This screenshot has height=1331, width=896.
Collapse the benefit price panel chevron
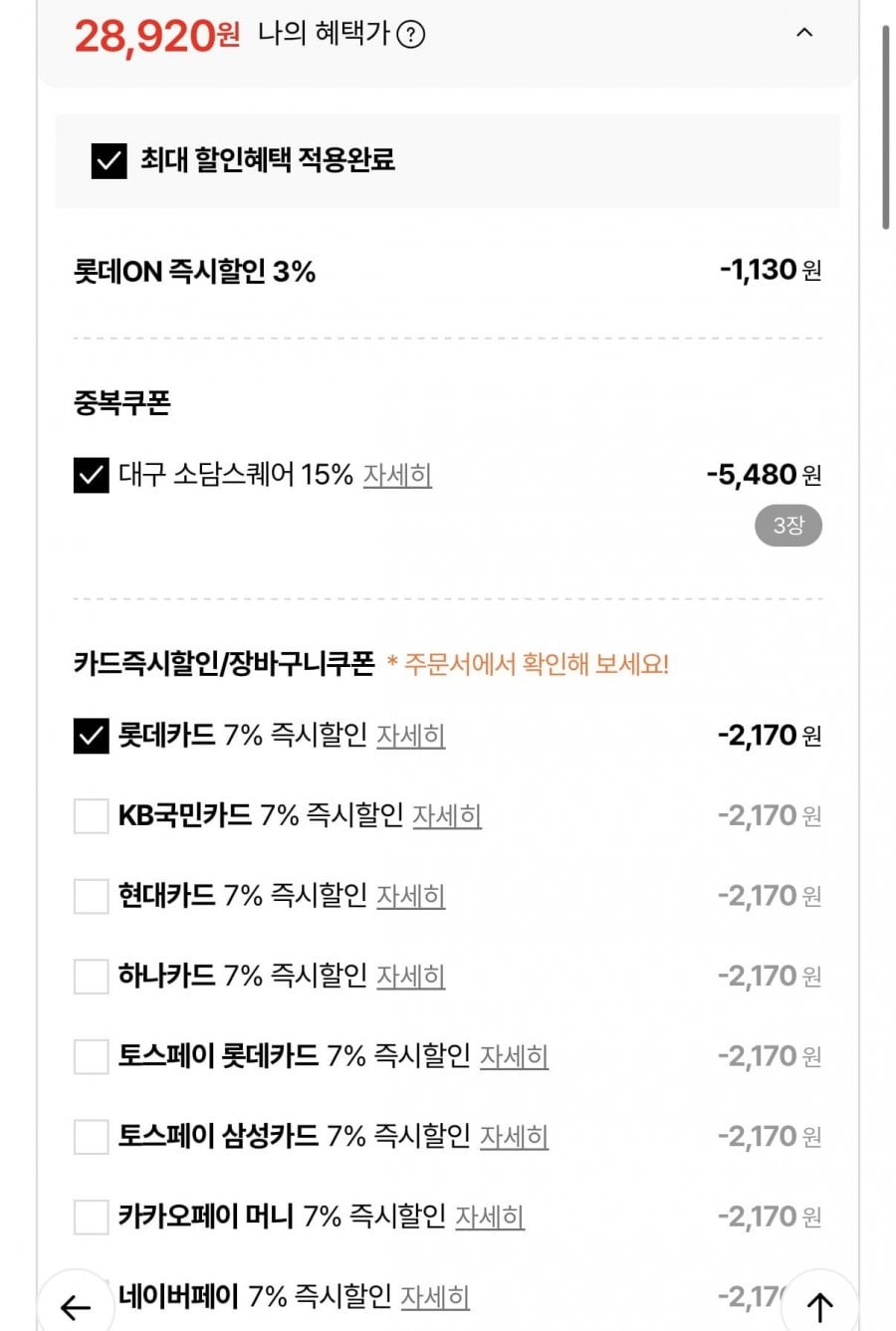[x=804, y=33]
